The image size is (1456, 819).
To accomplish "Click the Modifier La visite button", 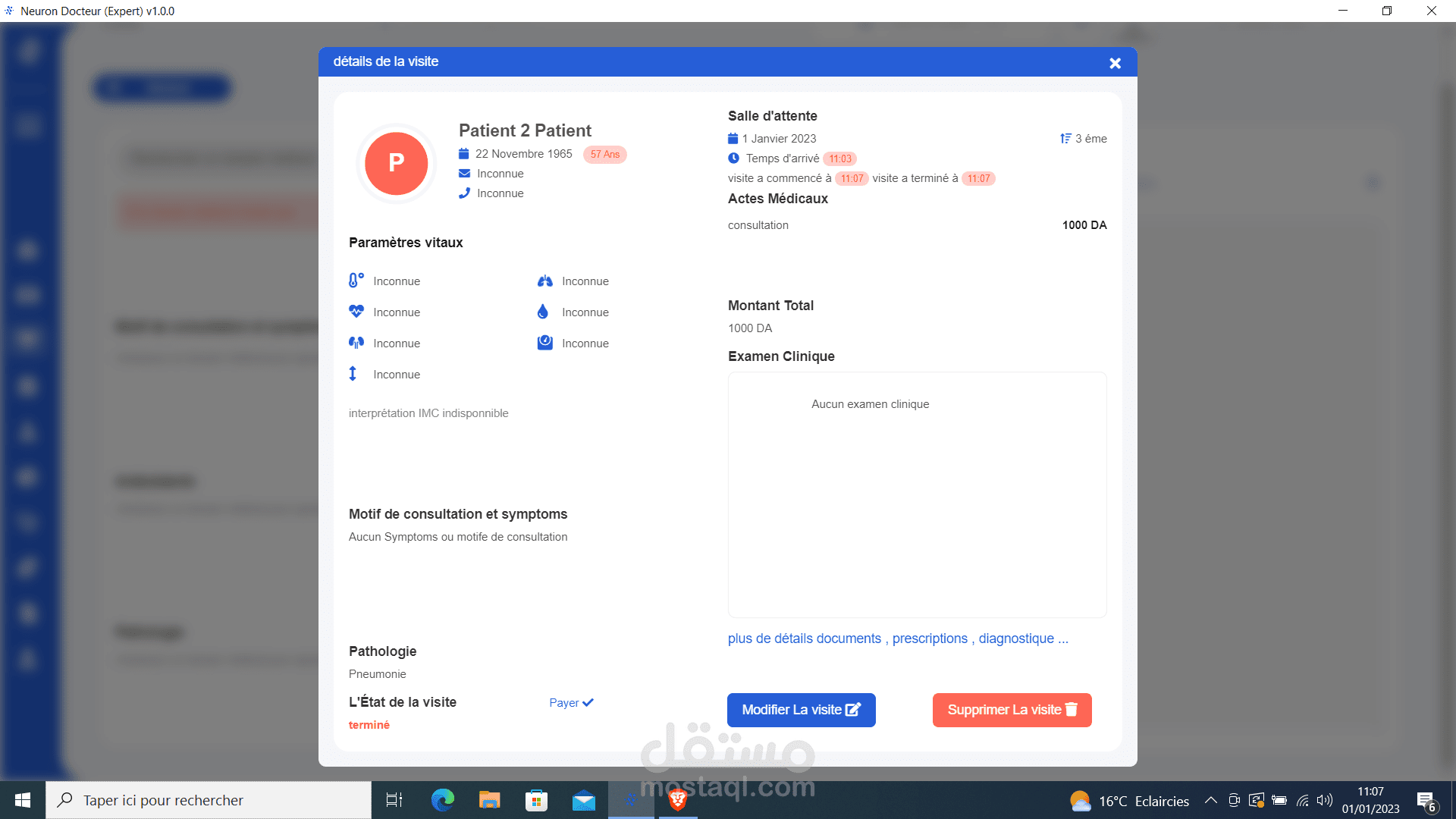I will (x=801, y=710).
